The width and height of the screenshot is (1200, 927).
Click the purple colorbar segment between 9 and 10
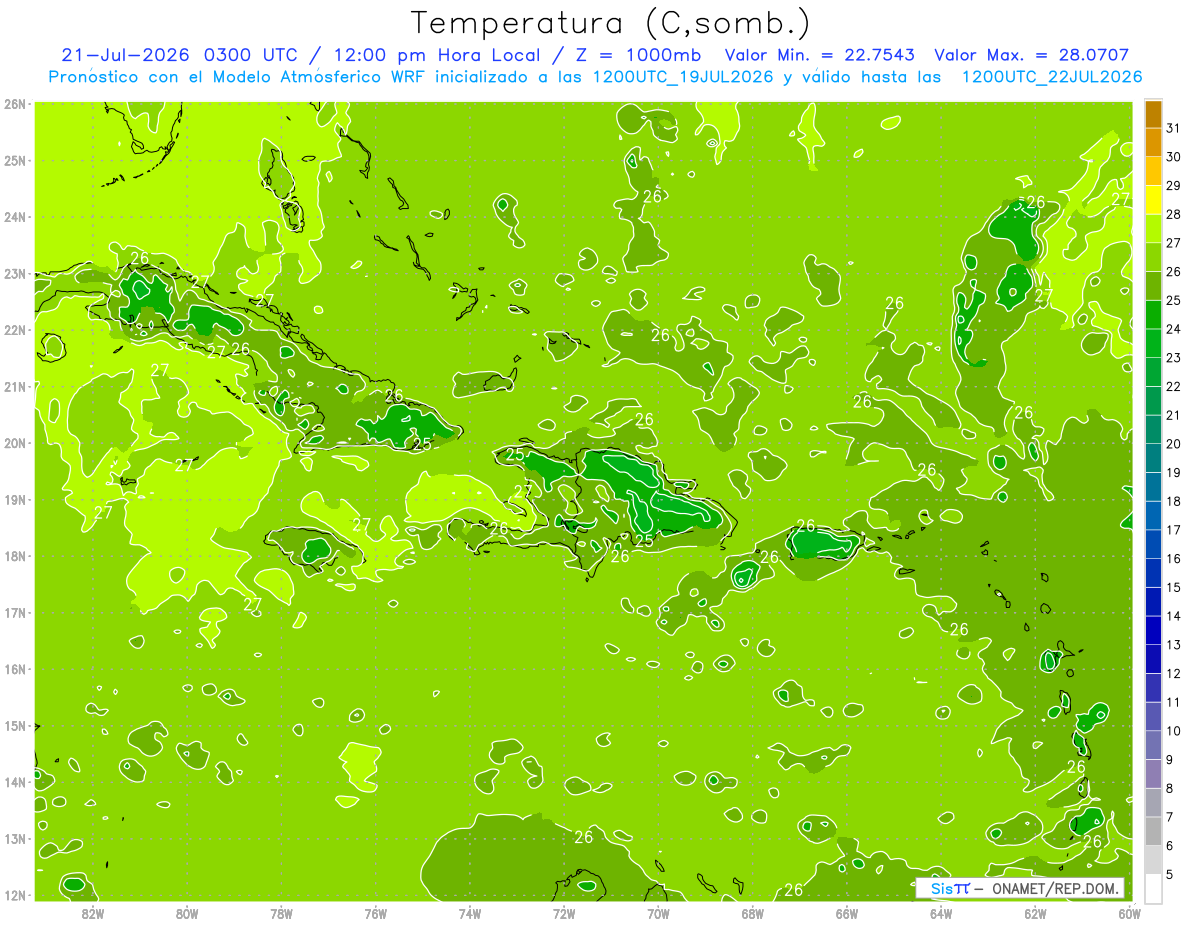coord(1153,745)
